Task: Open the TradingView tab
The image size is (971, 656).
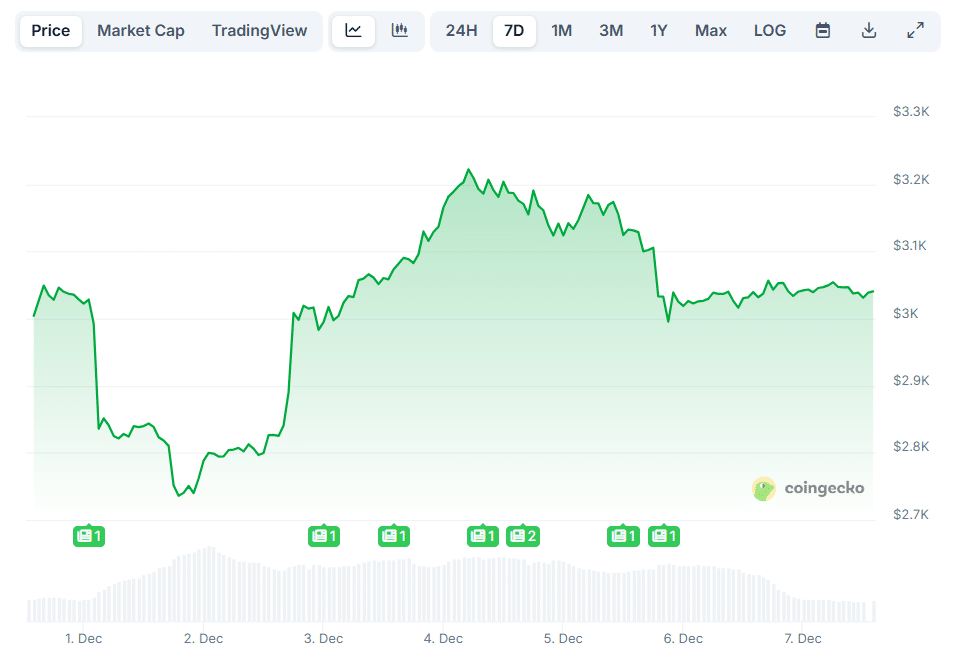Action: click(260, 30)
